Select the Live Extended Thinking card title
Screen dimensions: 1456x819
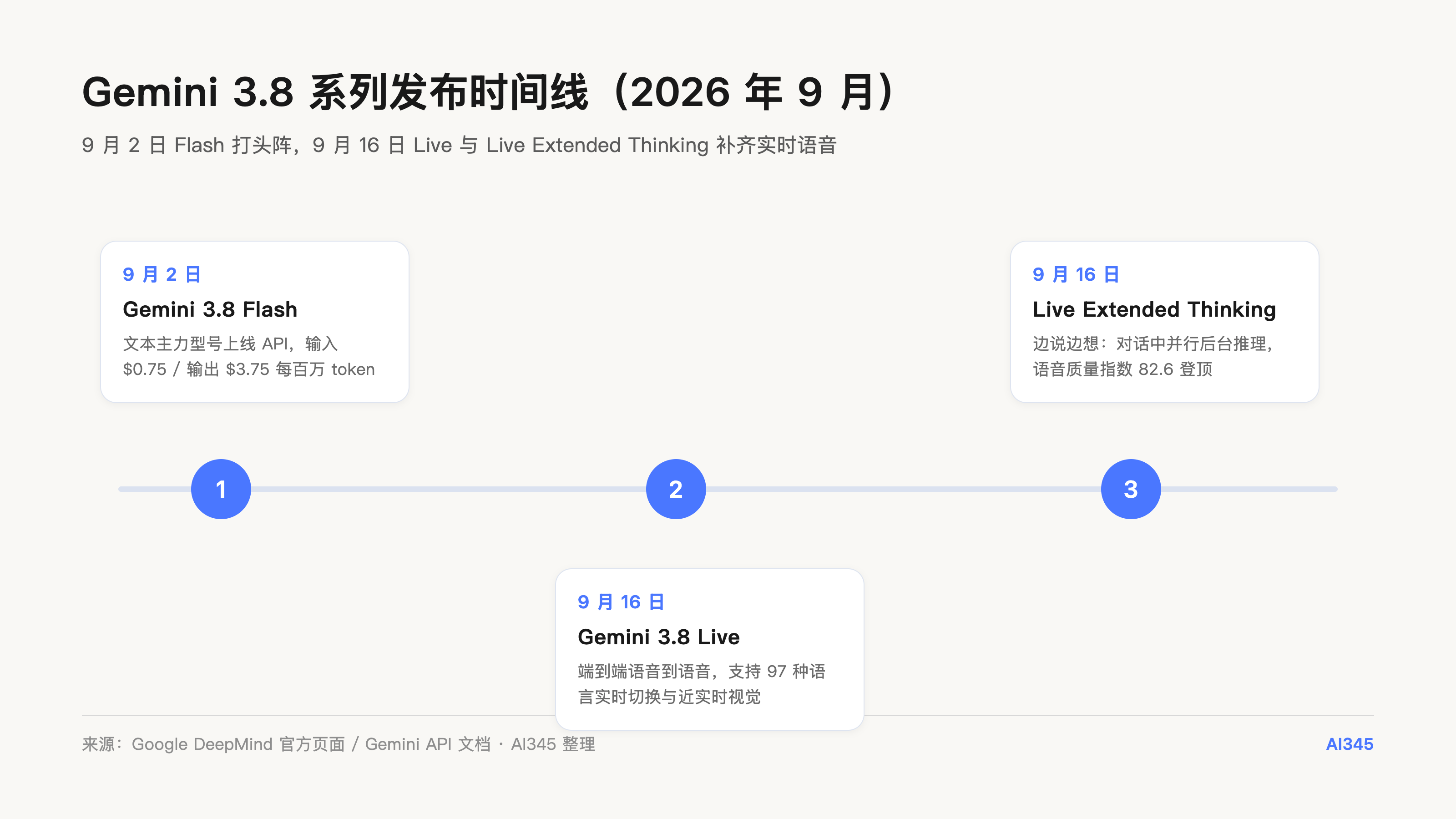click(1154, 310)
